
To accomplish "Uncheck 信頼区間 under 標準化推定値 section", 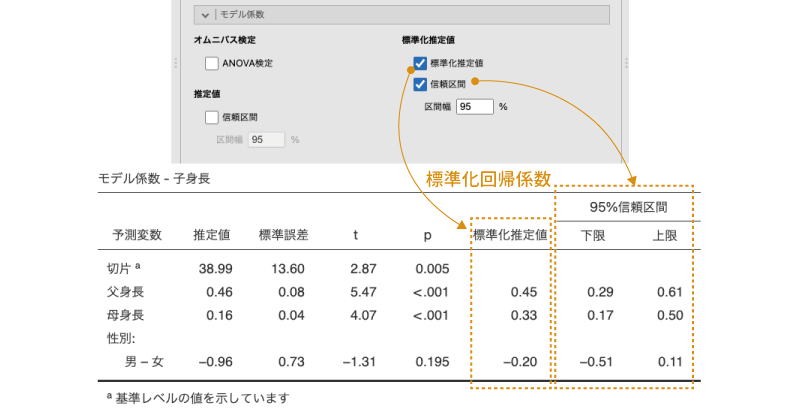I will 420,84.
